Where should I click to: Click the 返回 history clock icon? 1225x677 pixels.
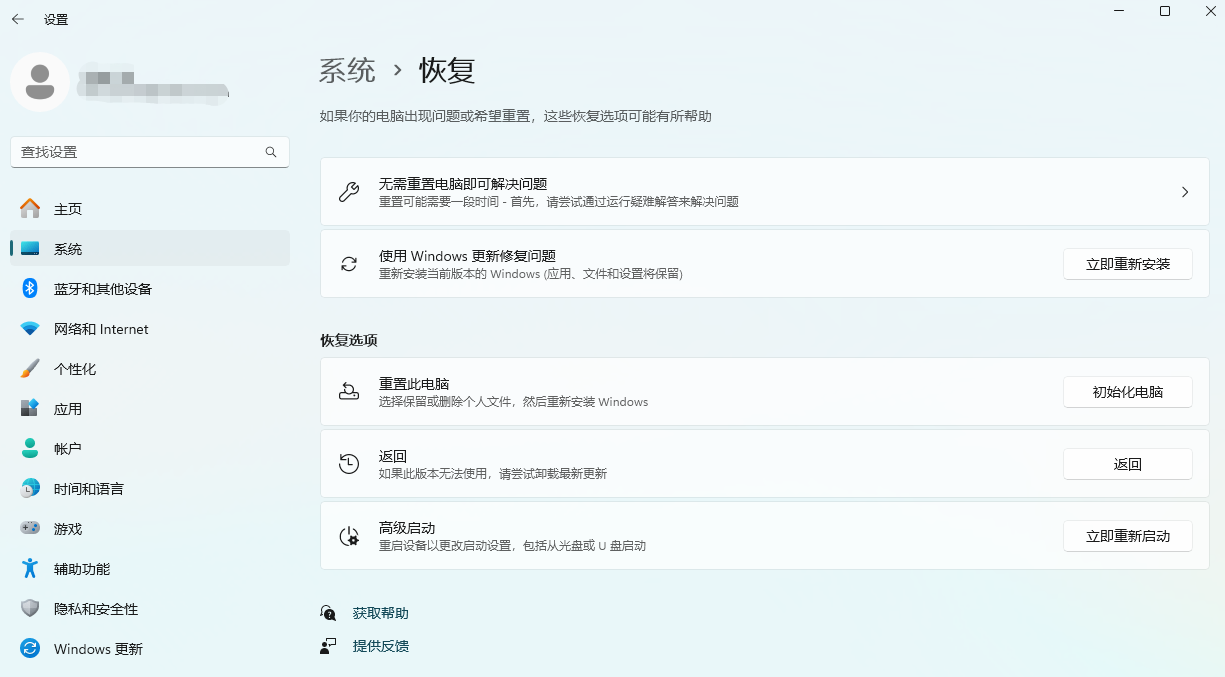pyautogui.click(x=349, y=464)
